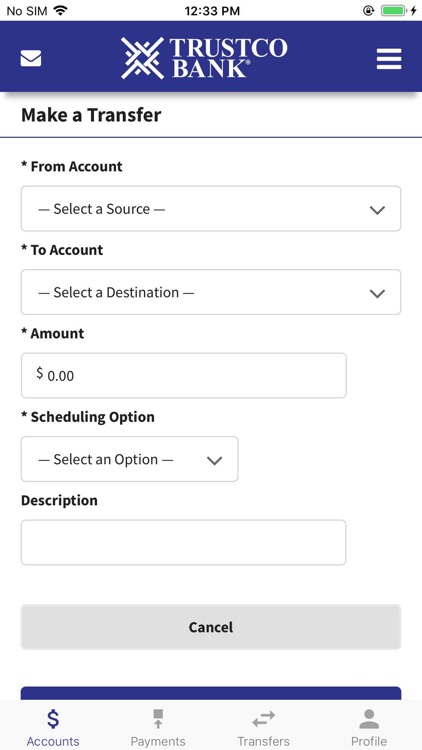This screenshot has height=750, width=422.
Task: Switch to the Transfers tab label
Action: tap(264, 741)
